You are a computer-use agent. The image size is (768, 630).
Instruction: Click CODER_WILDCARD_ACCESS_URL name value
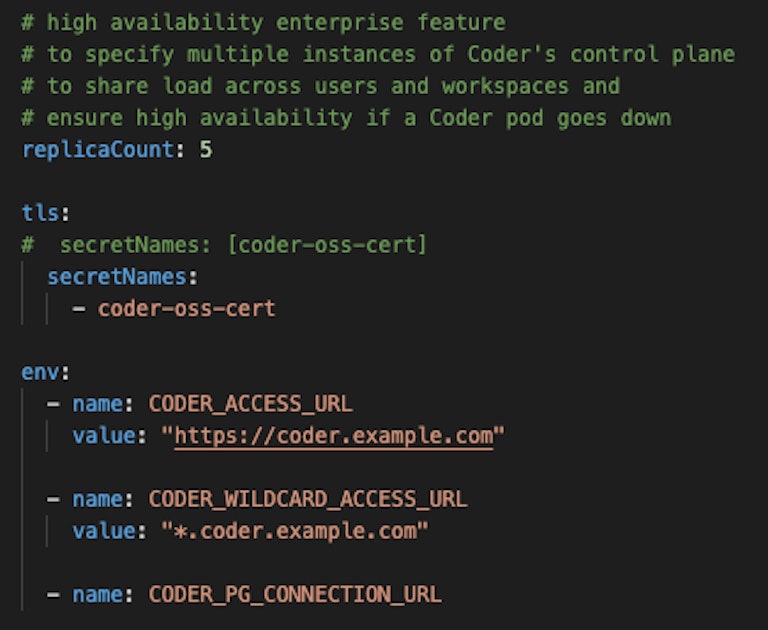pos(308,499)
